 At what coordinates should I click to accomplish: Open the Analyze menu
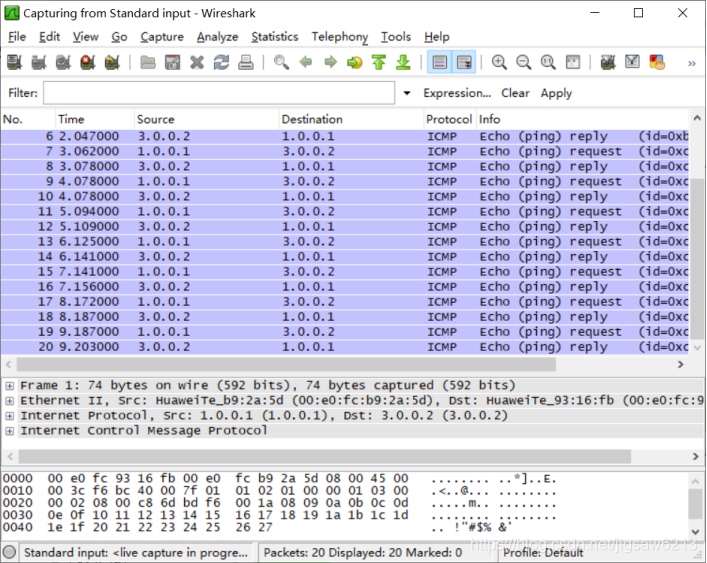[217, 37]
